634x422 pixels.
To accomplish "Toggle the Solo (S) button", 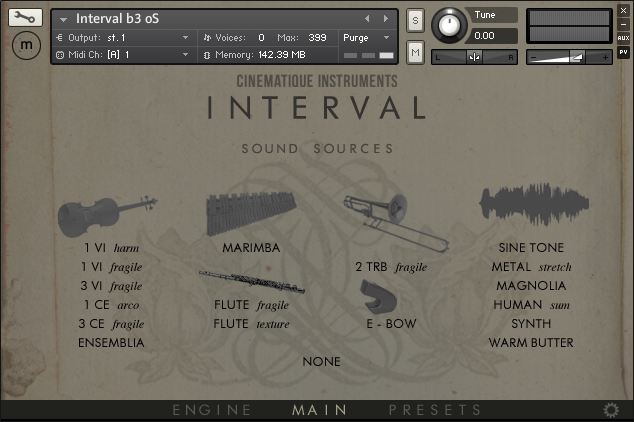I will coord(415,22).
